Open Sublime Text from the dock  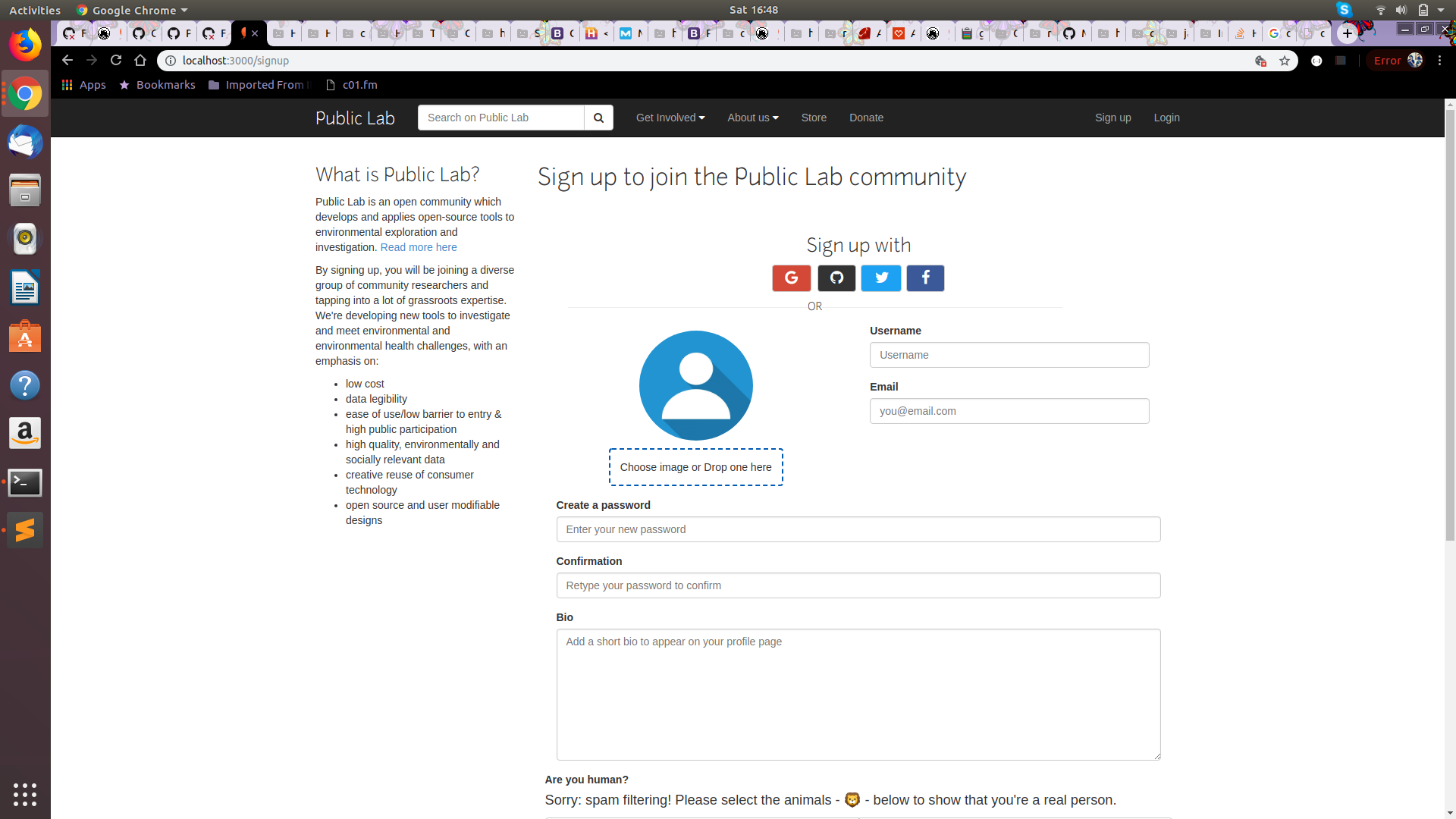[25, 530]
